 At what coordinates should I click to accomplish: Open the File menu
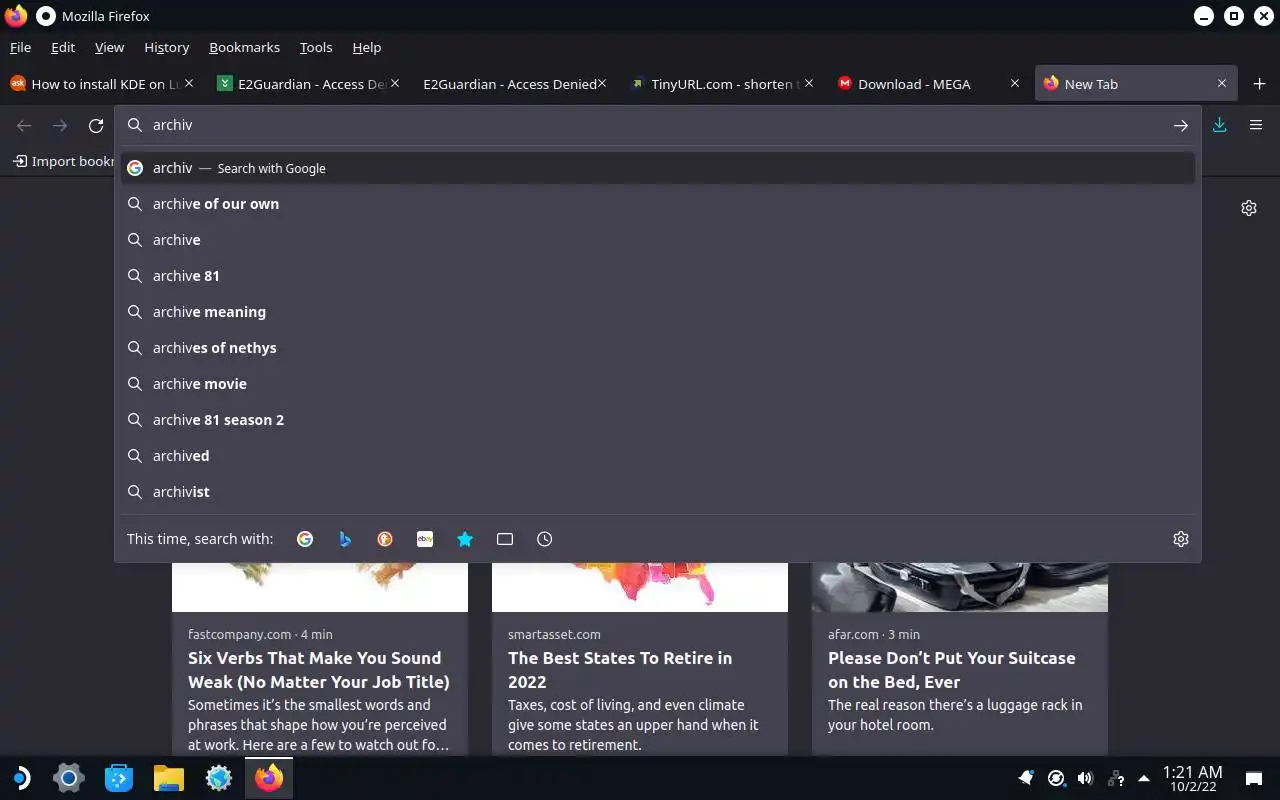[20, 47]
